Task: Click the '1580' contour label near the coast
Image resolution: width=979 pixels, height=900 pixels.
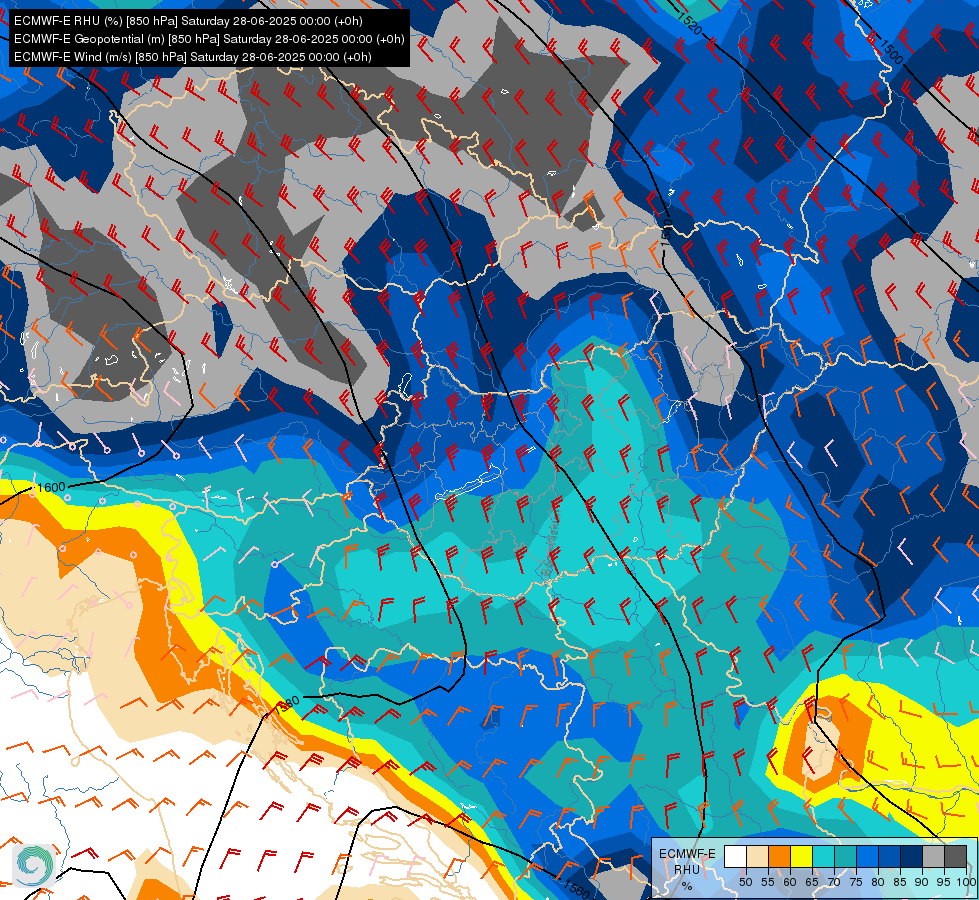Action: tap(287, 703)
